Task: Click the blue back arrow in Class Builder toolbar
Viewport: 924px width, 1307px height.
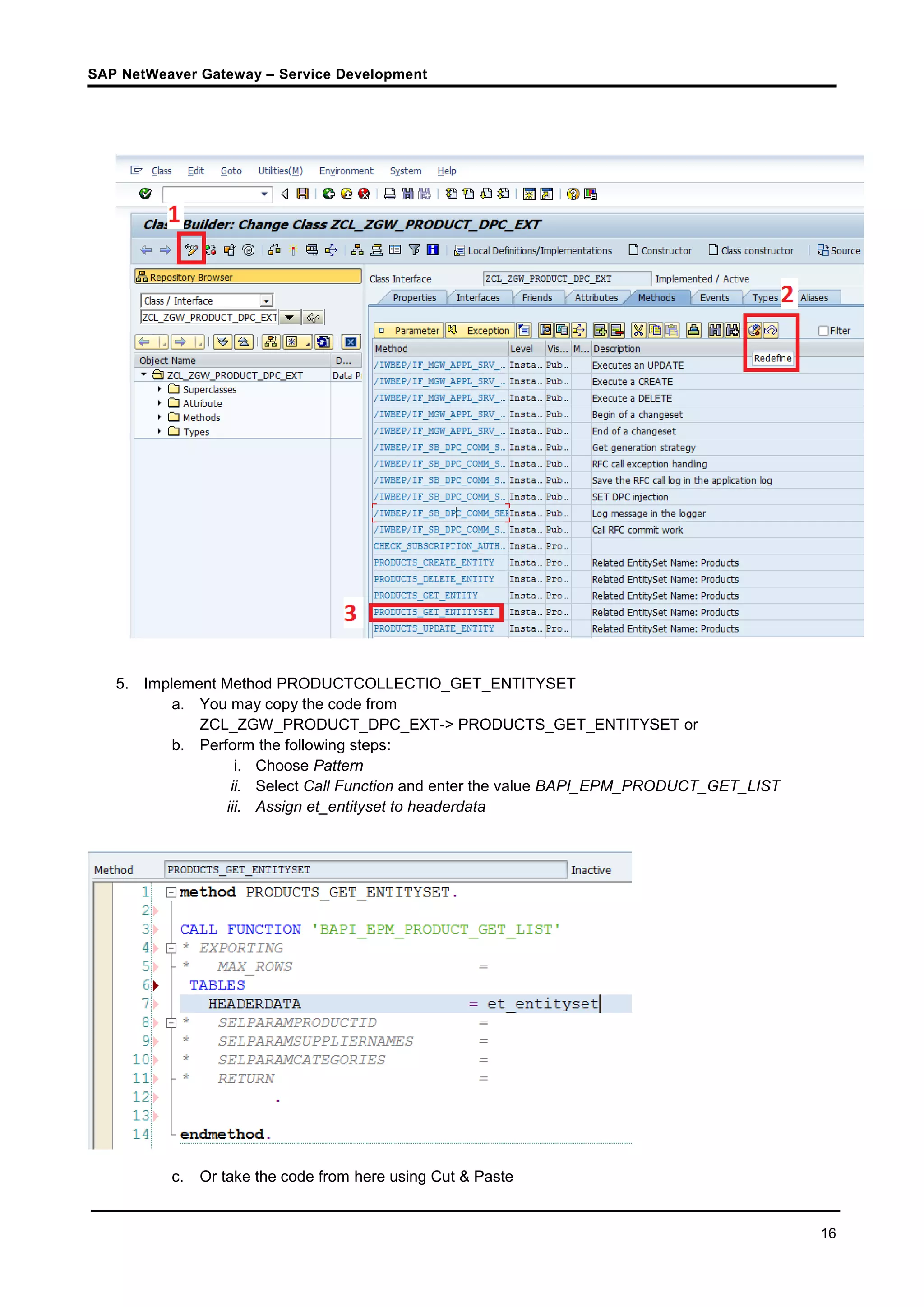Action: (x=146, y=250)
